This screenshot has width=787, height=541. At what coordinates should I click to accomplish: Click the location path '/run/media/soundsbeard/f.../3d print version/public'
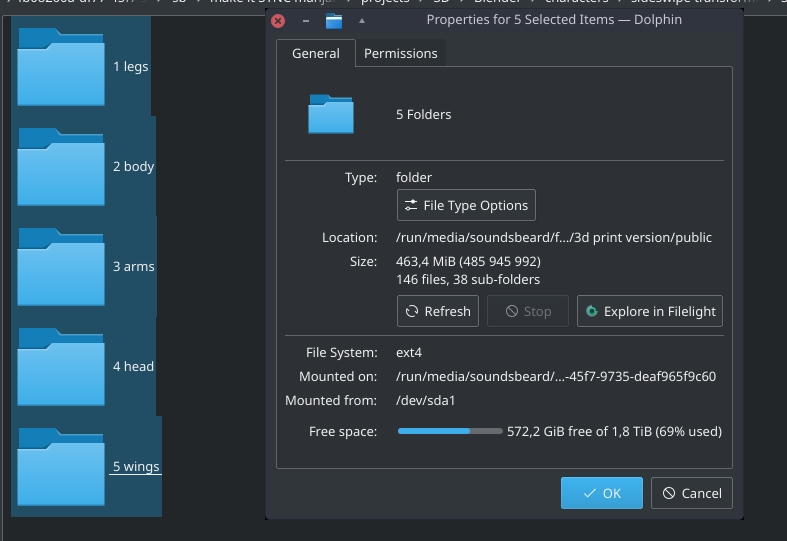coord(554,237)
